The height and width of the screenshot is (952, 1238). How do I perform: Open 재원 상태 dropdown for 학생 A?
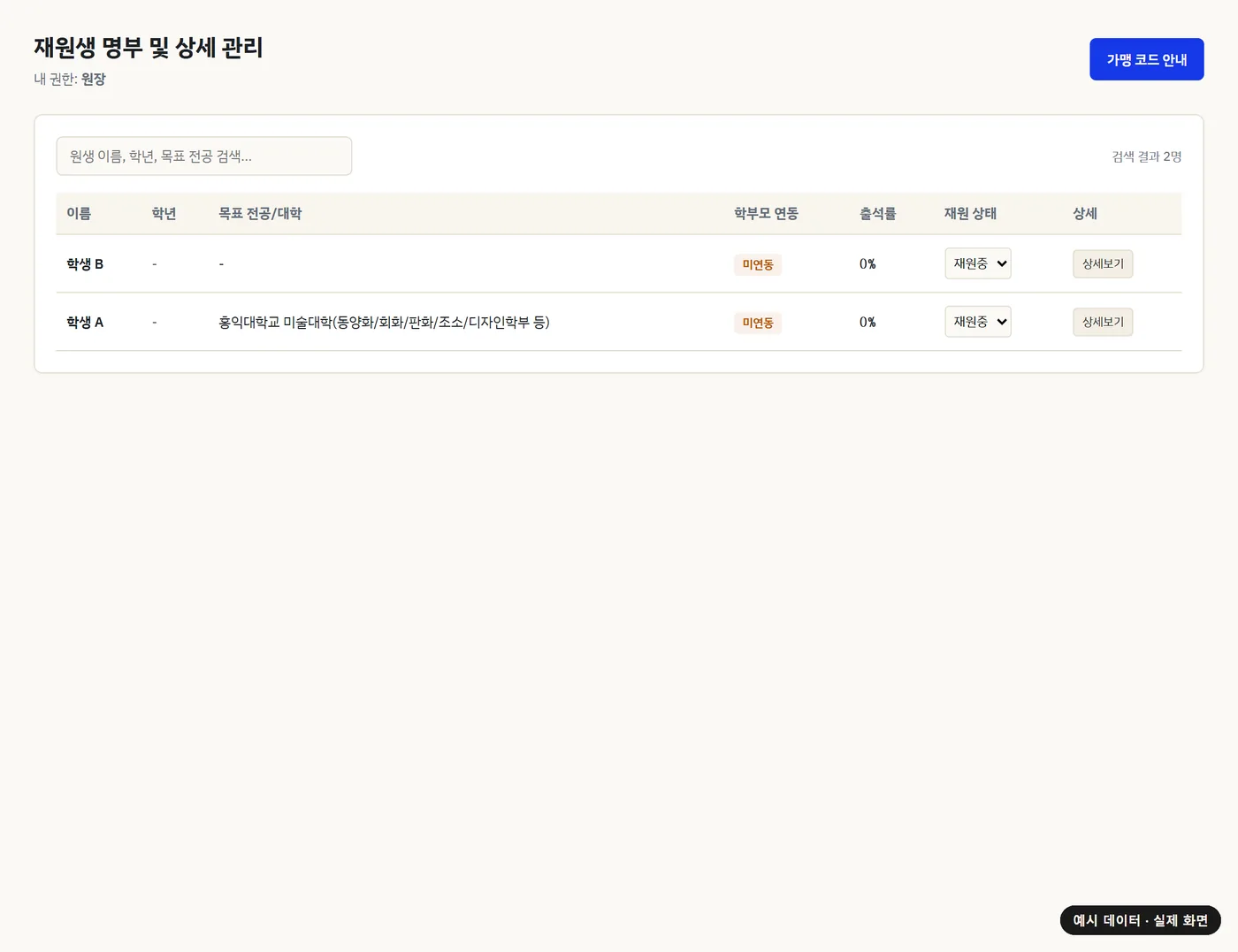pyautogui.click(x=977, y=322)
